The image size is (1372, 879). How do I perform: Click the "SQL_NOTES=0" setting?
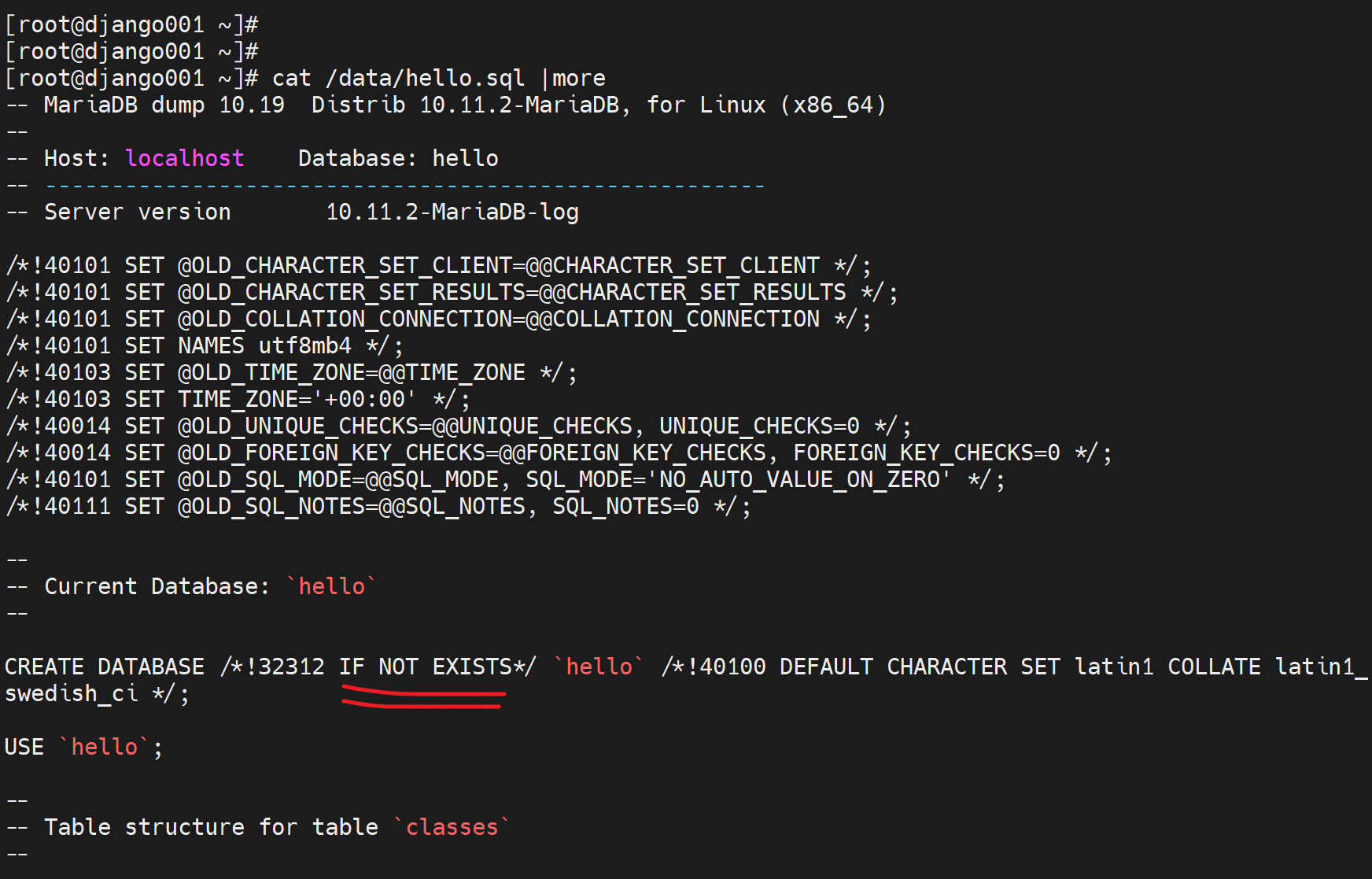pyautogui.click(x=625, y=506)
